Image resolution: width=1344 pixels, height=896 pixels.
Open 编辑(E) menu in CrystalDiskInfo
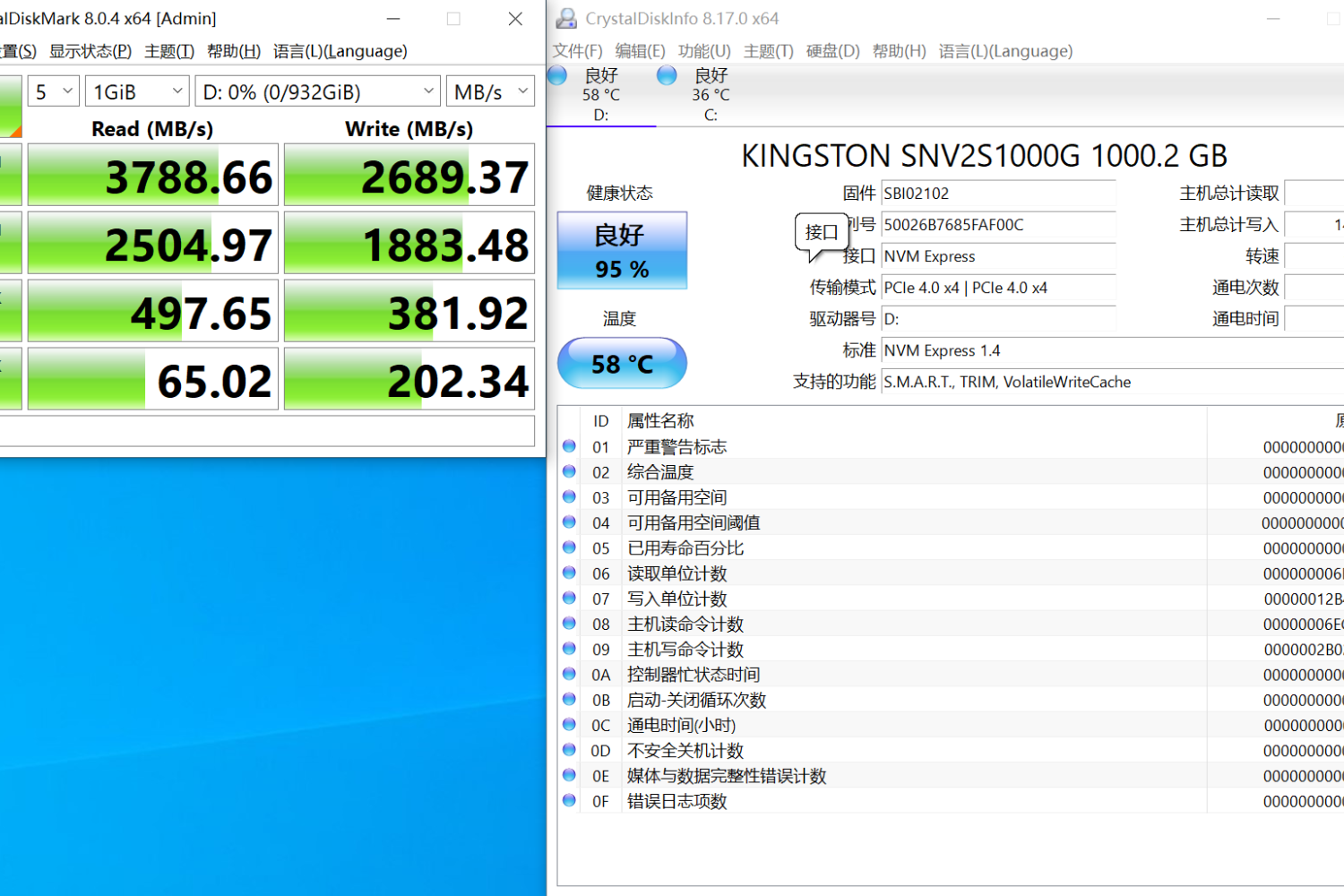pyautogui.click(x=640, y=51)
